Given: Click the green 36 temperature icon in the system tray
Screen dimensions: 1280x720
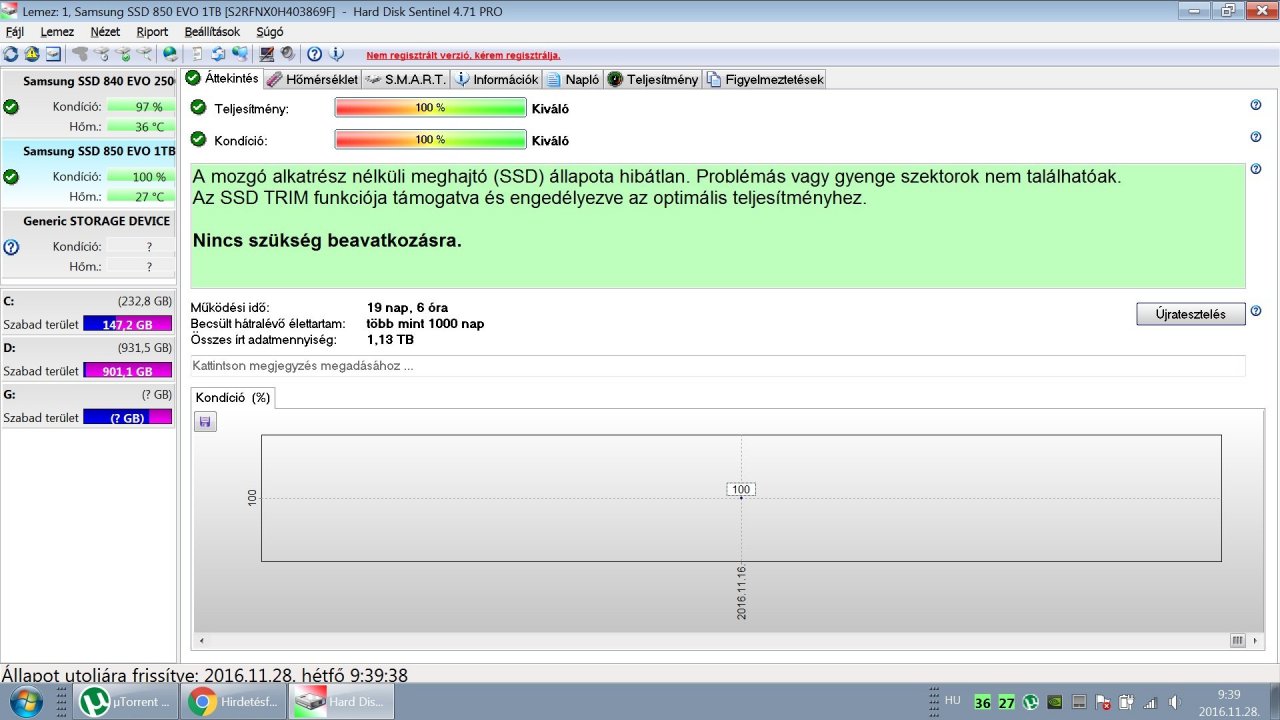Looking at the screenshot, I should click(983, 702).
